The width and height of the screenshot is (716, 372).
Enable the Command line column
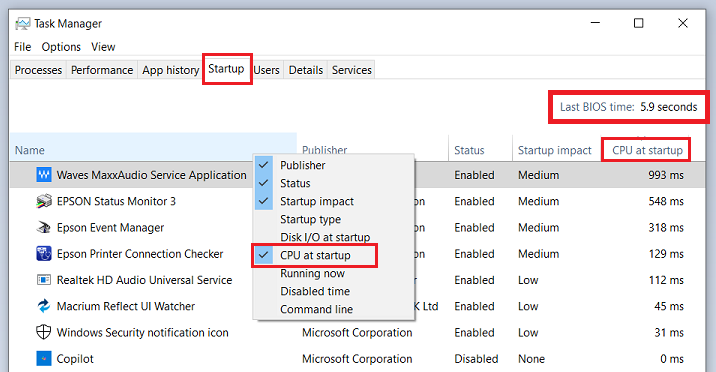pos(333,309)
